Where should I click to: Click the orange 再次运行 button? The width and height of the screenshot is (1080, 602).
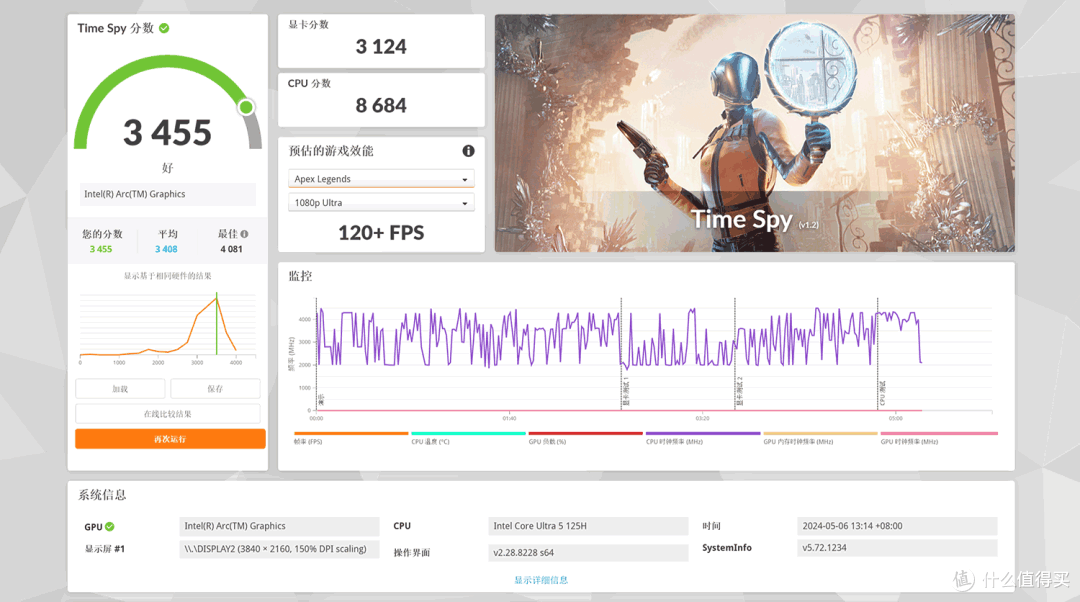(x=170, y=439)
